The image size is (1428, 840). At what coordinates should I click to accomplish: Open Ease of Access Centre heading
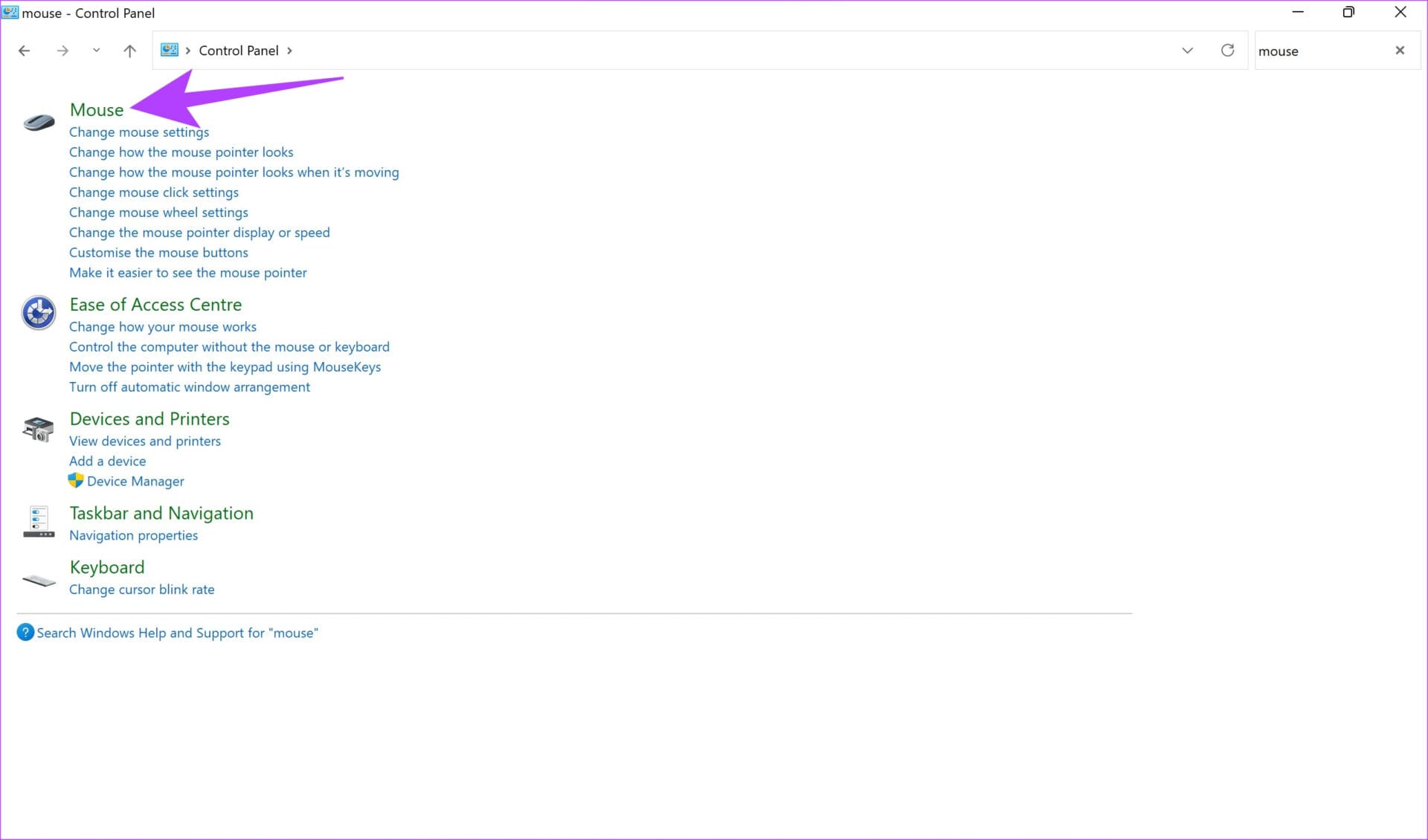[155, 305]
